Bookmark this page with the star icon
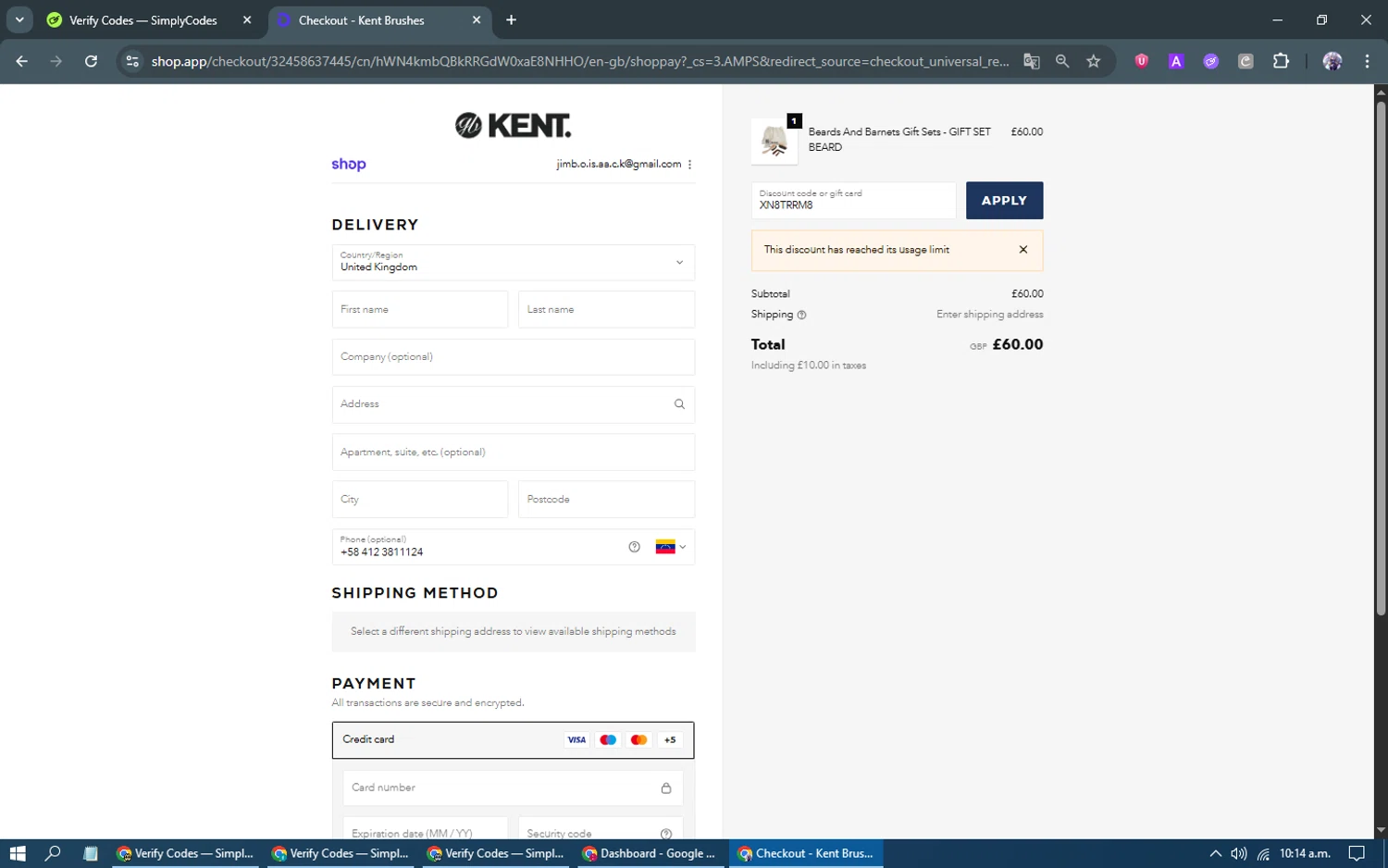This screenshot has width=1388, height=868. pos(1094,61)
